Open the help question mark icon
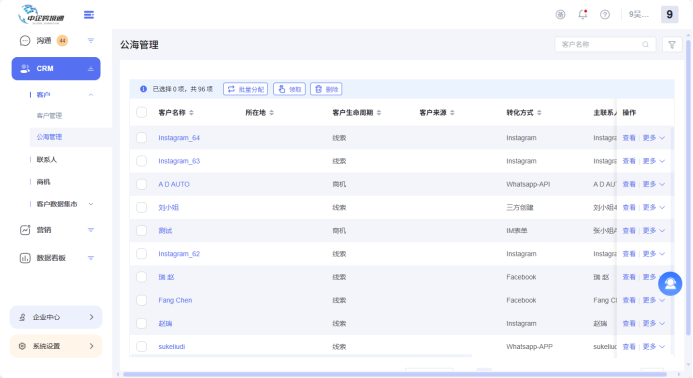 [x=605, y=15]
